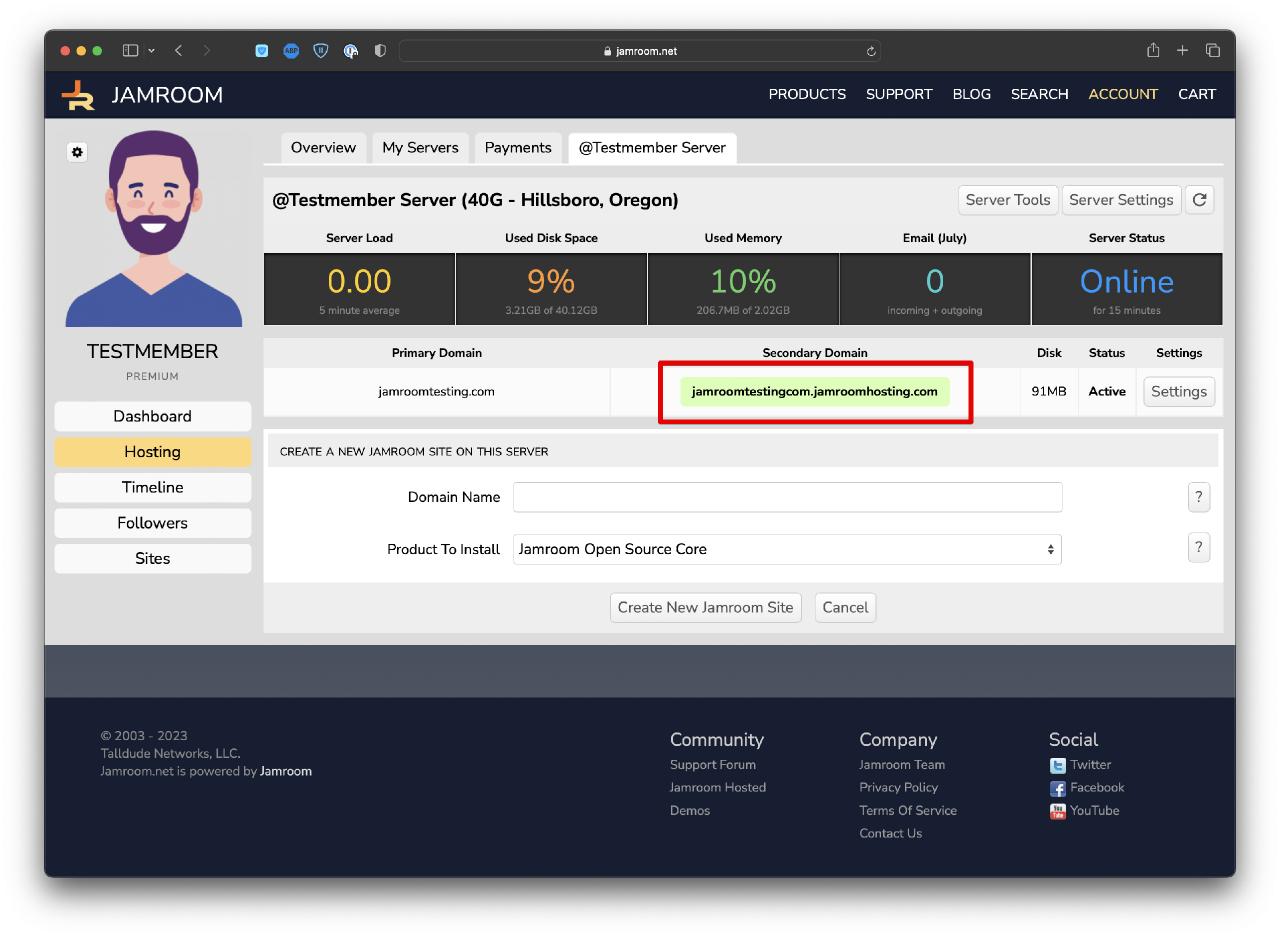Open the Server Tools menu
Screen dimensions: 1280x936
[1007, 200]
